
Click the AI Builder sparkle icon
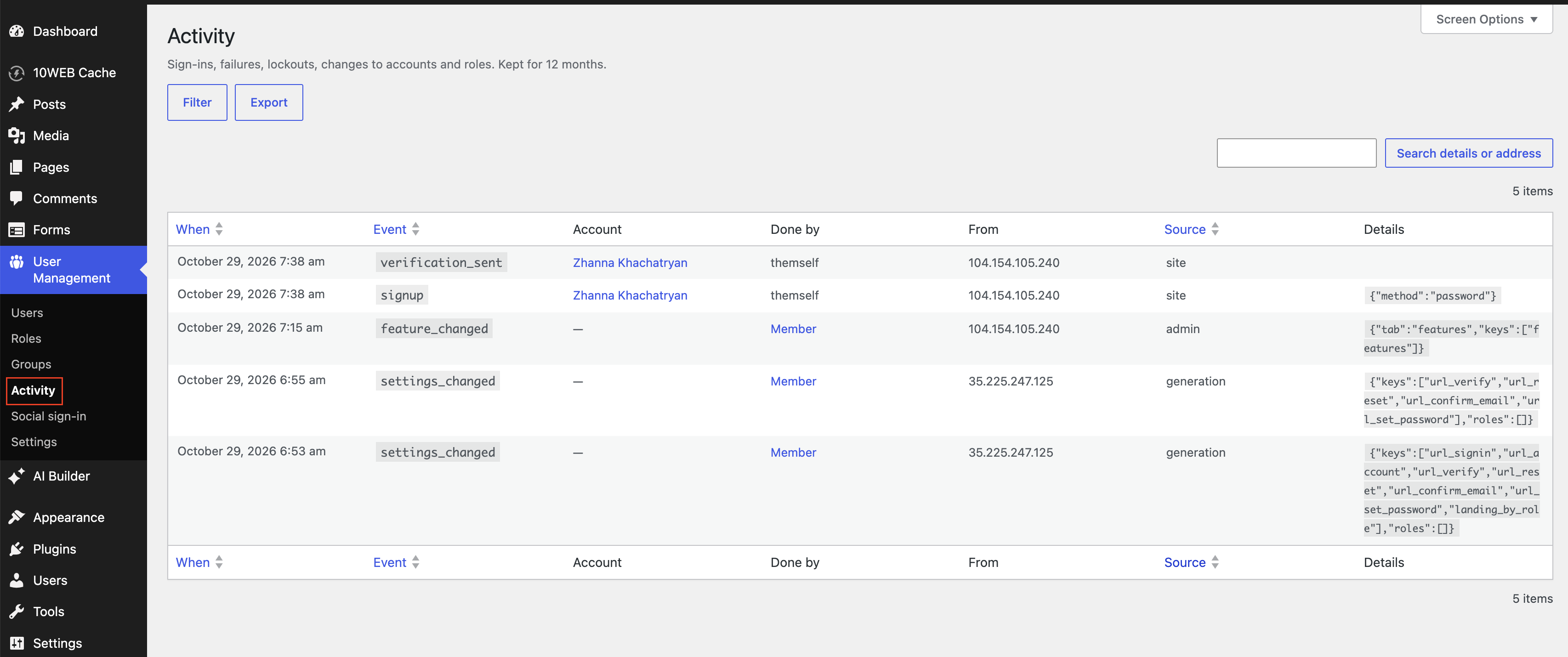(x=17, y=476)
